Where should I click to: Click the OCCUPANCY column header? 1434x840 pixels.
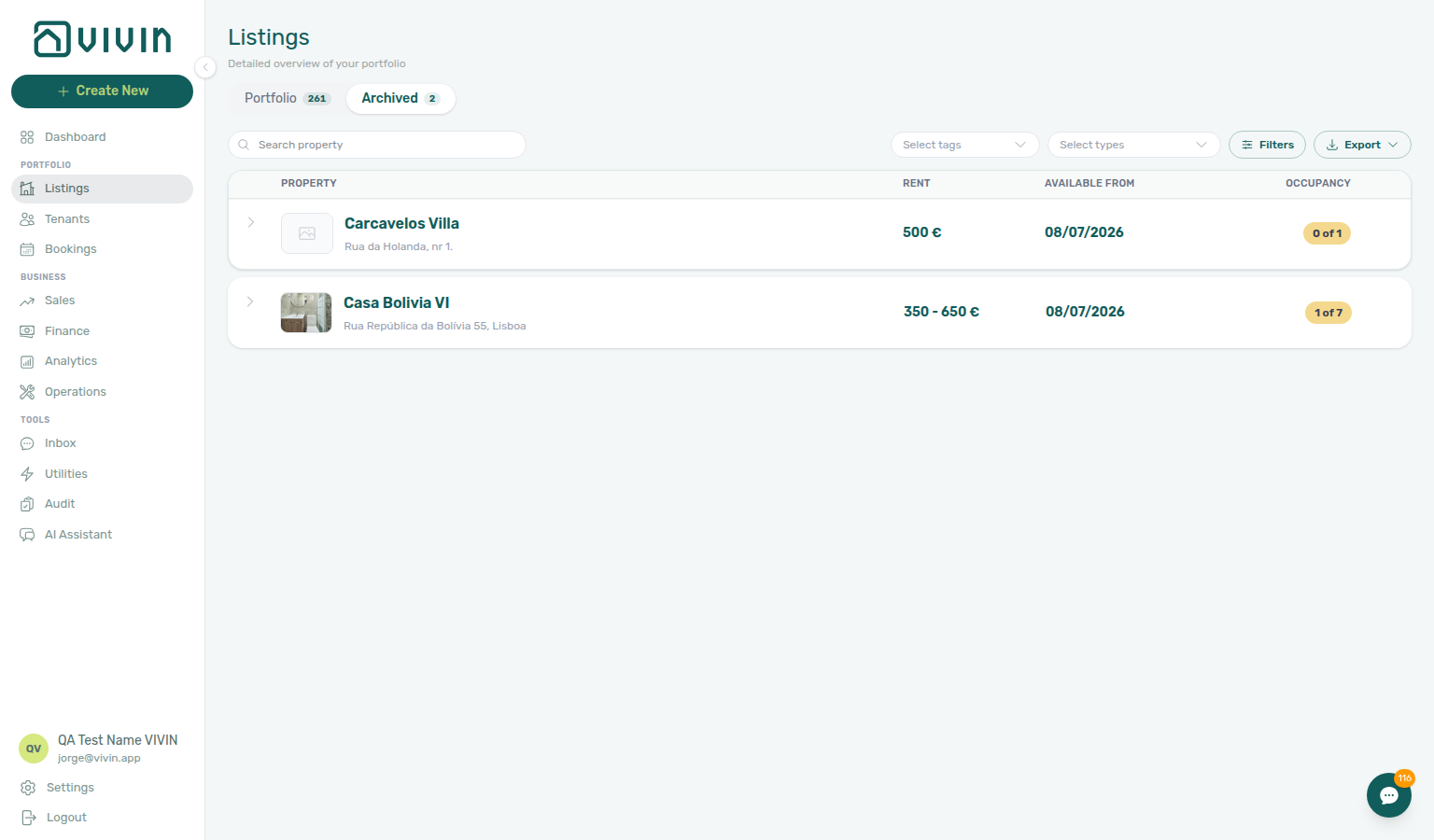pyautogui.click(x=1318, y=184)
